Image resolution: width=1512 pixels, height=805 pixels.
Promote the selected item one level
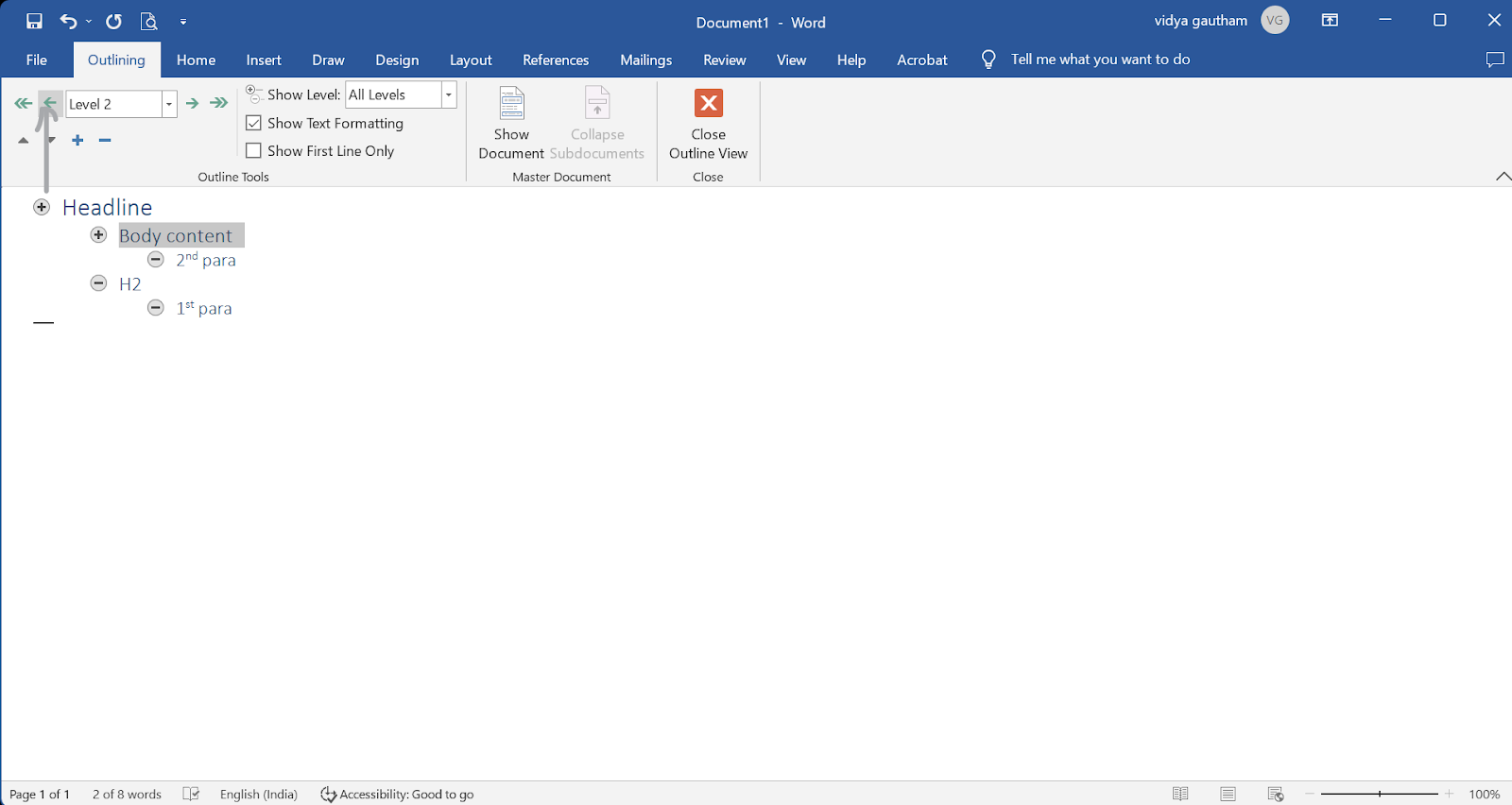(50, 103)
